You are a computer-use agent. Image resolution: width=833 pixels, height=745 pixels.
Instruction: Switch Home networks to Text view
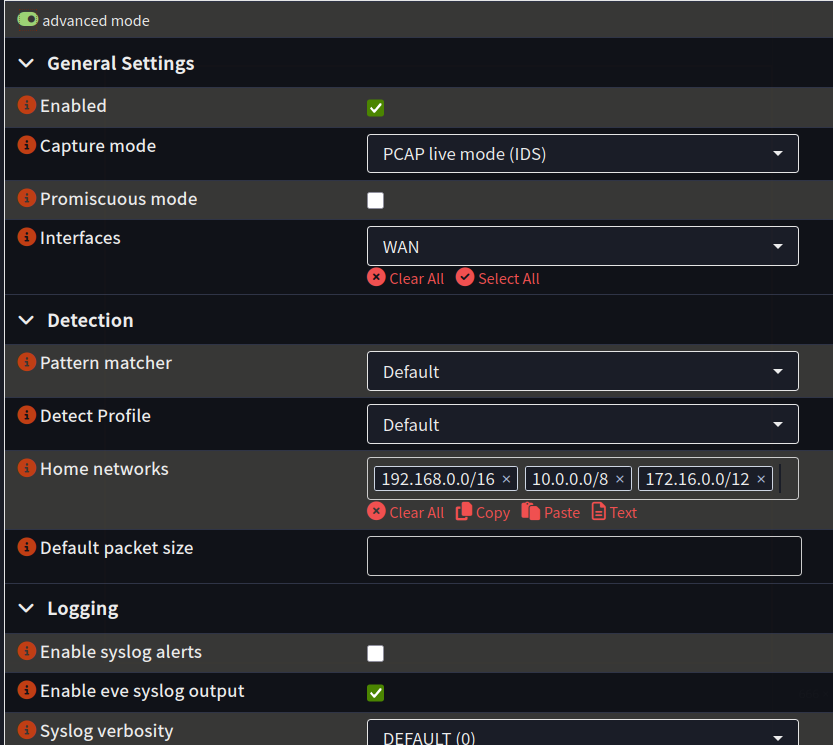pos(614,512)
